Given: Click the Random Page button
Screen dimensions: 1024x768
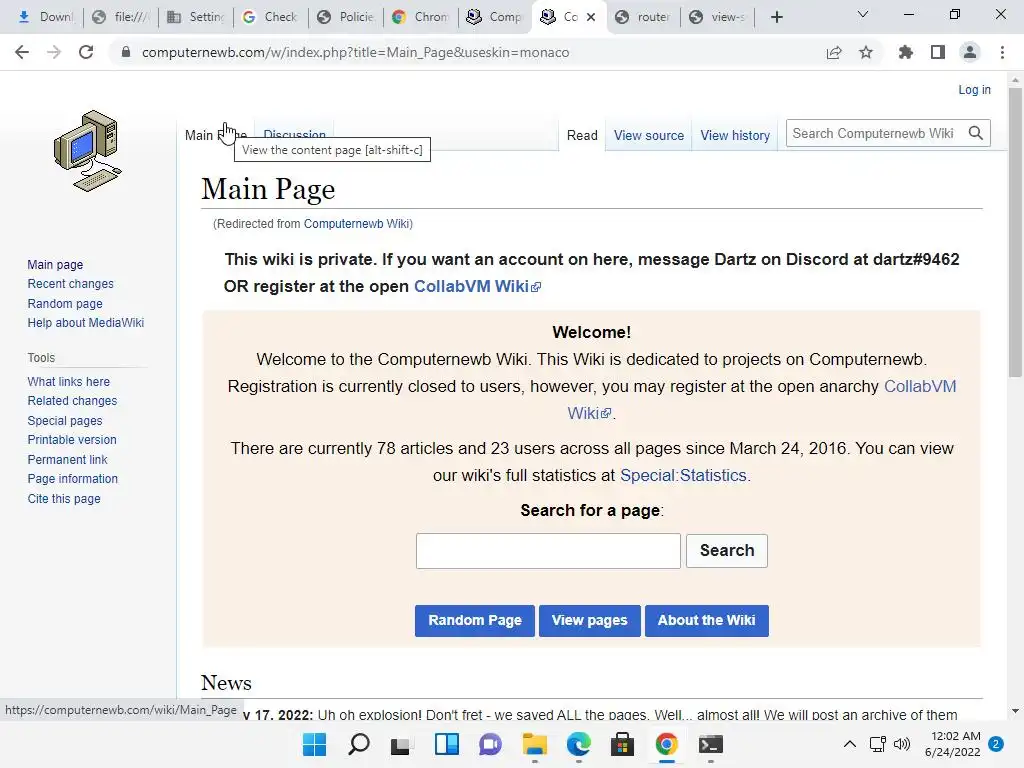Looking at the screenshot, I should point(475,620).
